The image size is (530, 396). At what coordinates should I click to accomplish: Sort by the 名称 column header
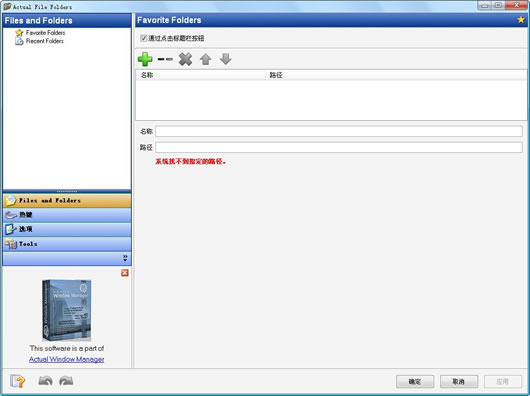tap(200, 75)
